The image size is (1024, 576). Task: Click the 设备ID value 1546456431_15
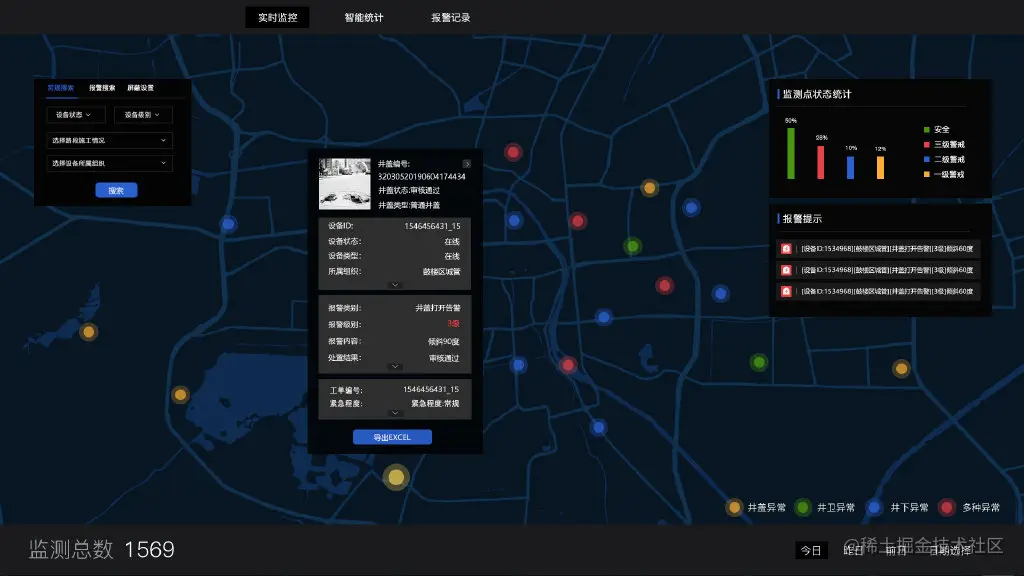(x=432, y=226)
